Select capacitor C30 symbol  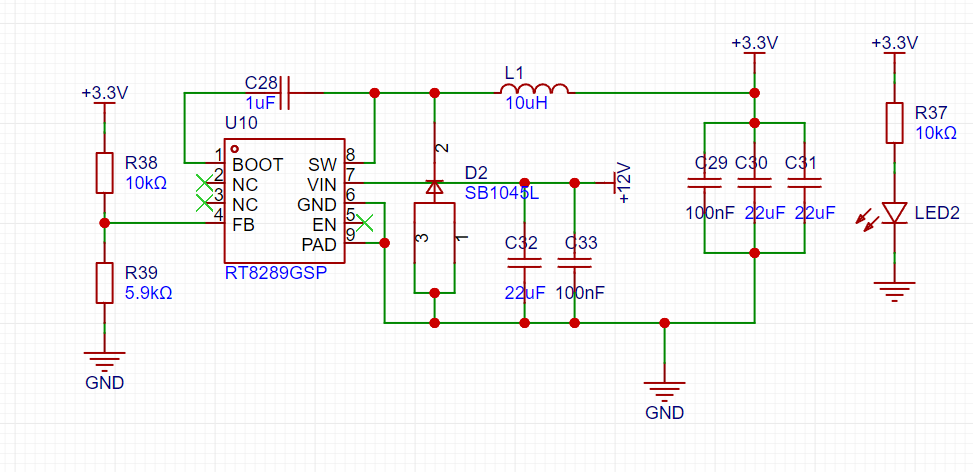pos(755,183)
